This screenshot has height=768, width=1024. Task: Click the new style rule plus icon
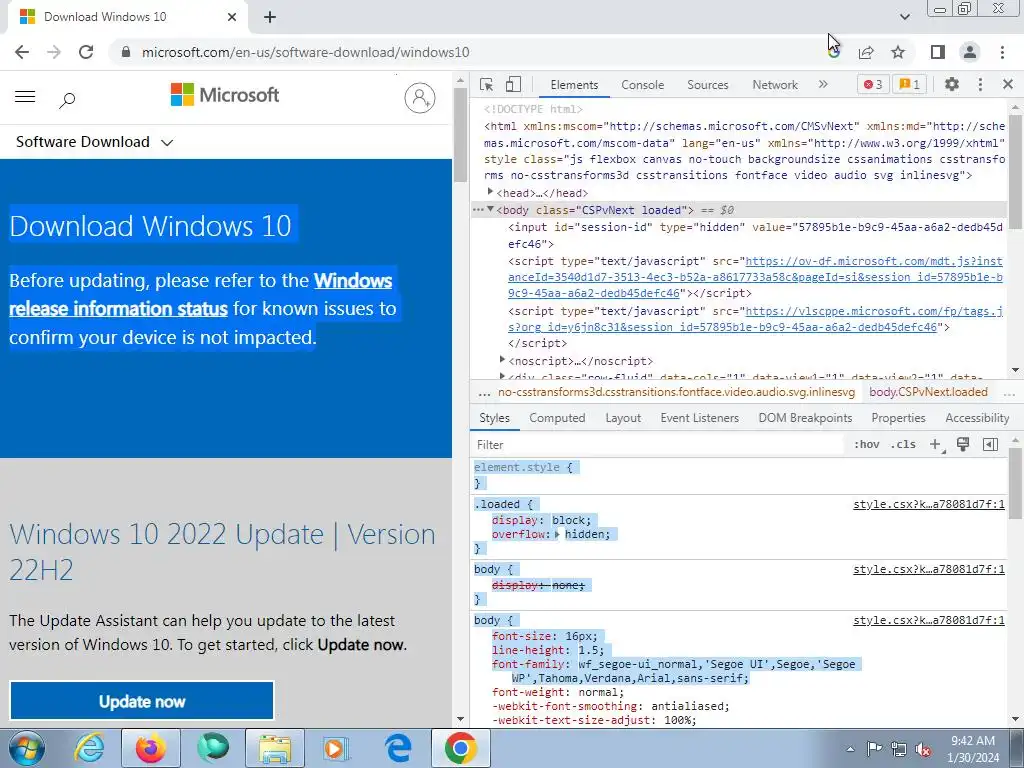(936, 445)
